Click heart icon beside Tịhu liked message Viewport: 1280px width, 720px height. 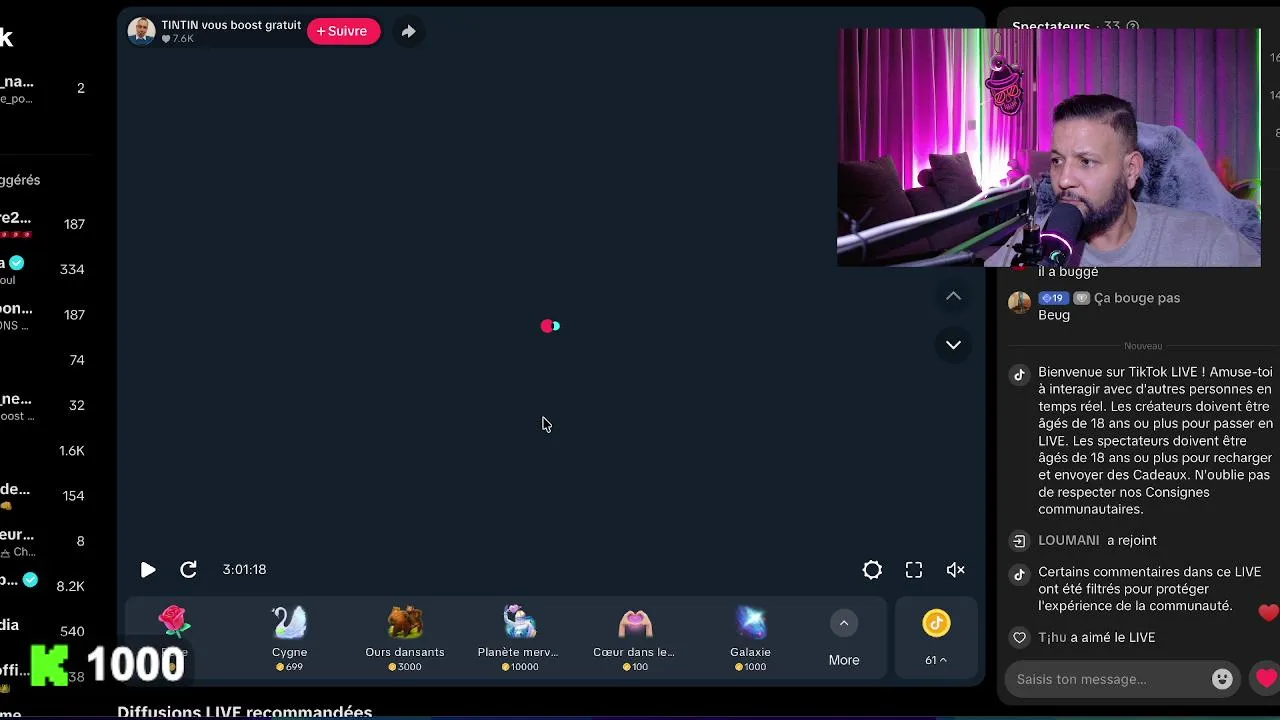[1019, 638]
